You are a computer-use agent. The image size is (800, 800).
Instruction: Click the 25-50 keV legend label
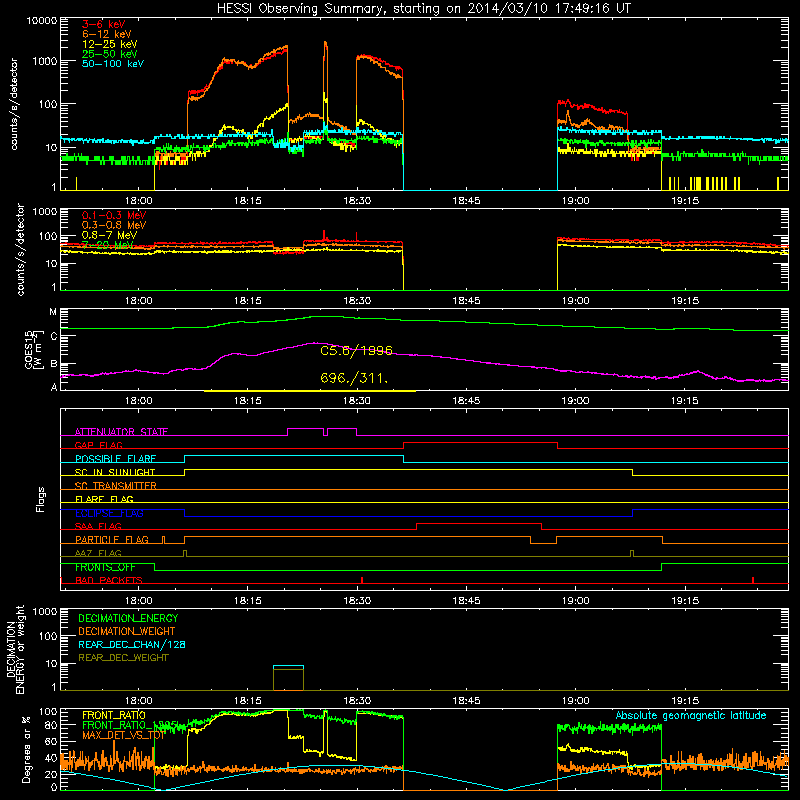point(110,54)
